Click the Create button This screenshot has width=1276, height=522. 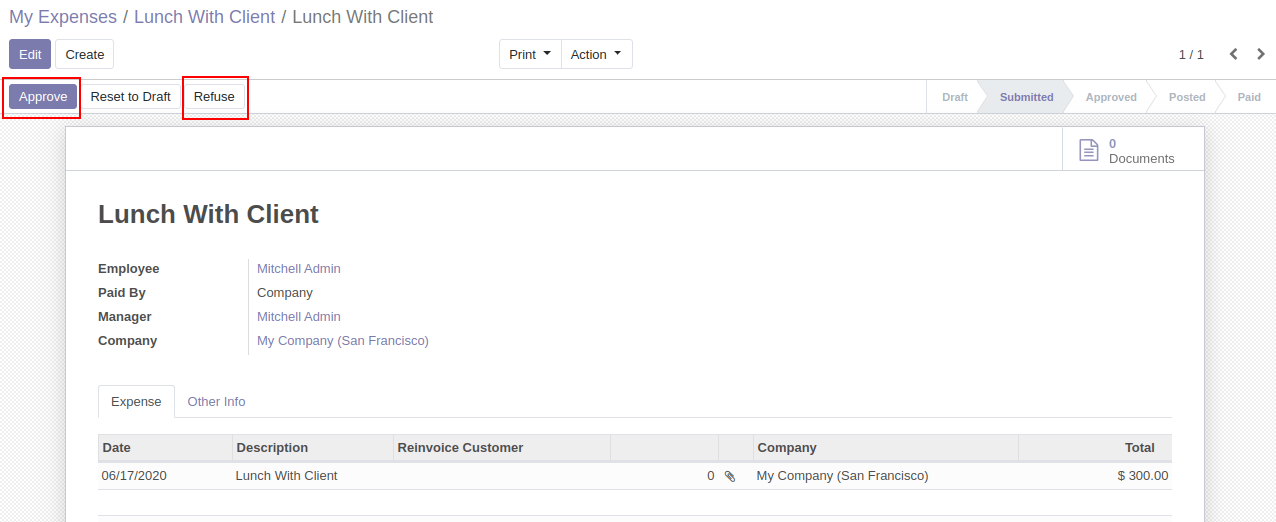pyautogui.click(x=85, y=54)
